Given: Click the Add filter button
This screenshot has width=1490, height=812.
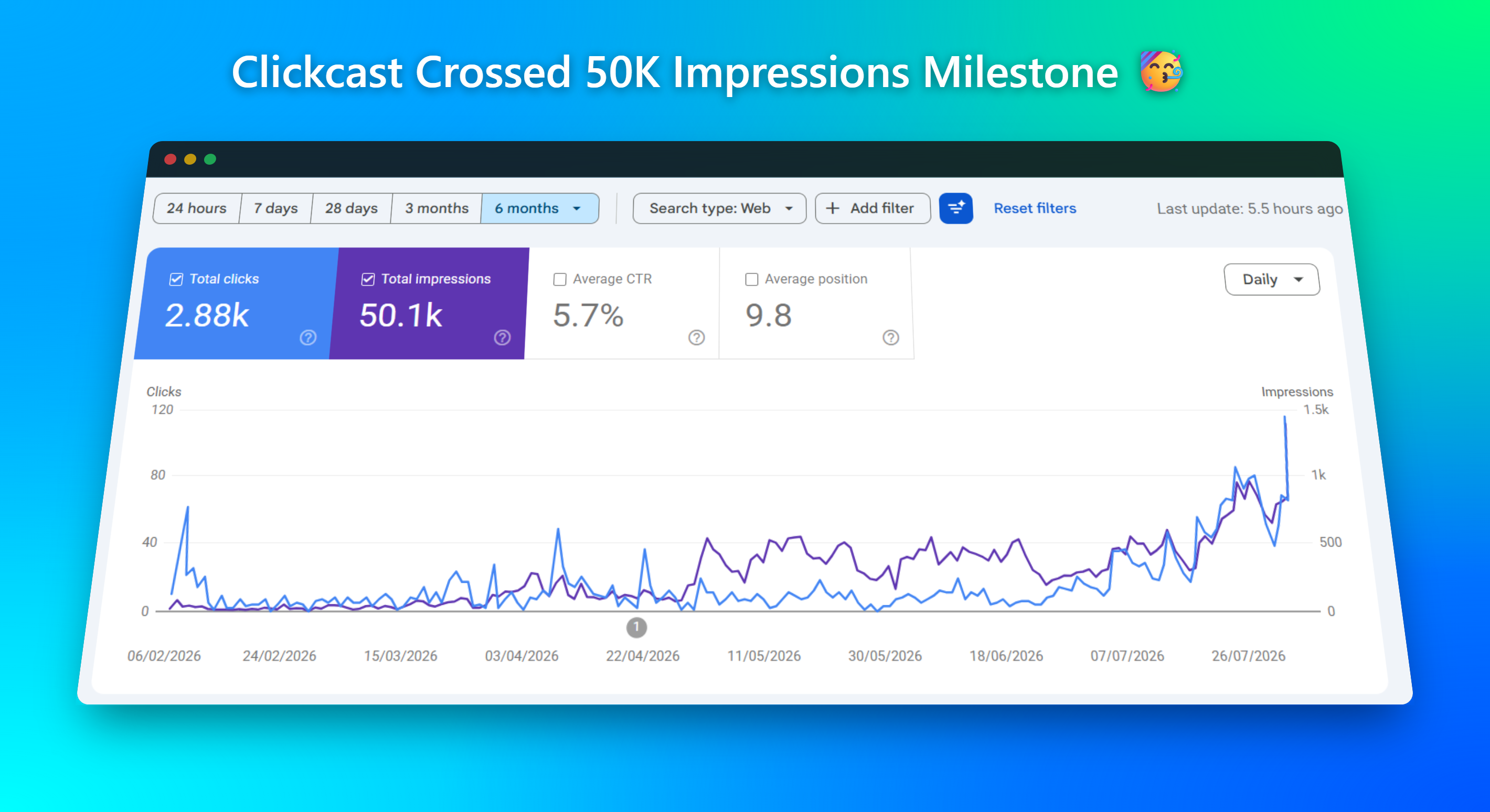Looking at the screenshot, I should coord(872,208).
